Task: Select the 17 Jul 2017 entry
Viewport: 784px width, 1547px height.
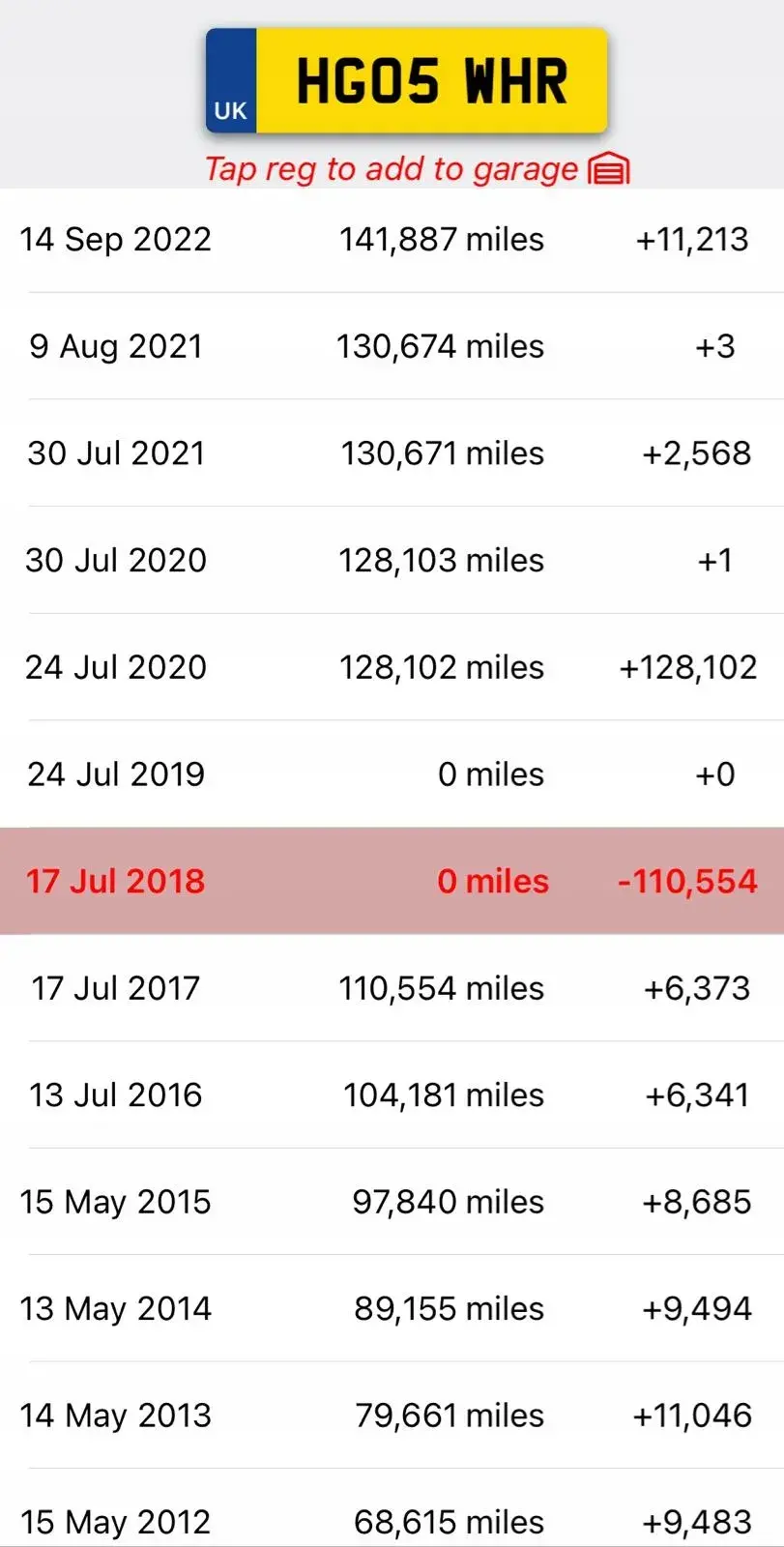Action: [392, 988]
